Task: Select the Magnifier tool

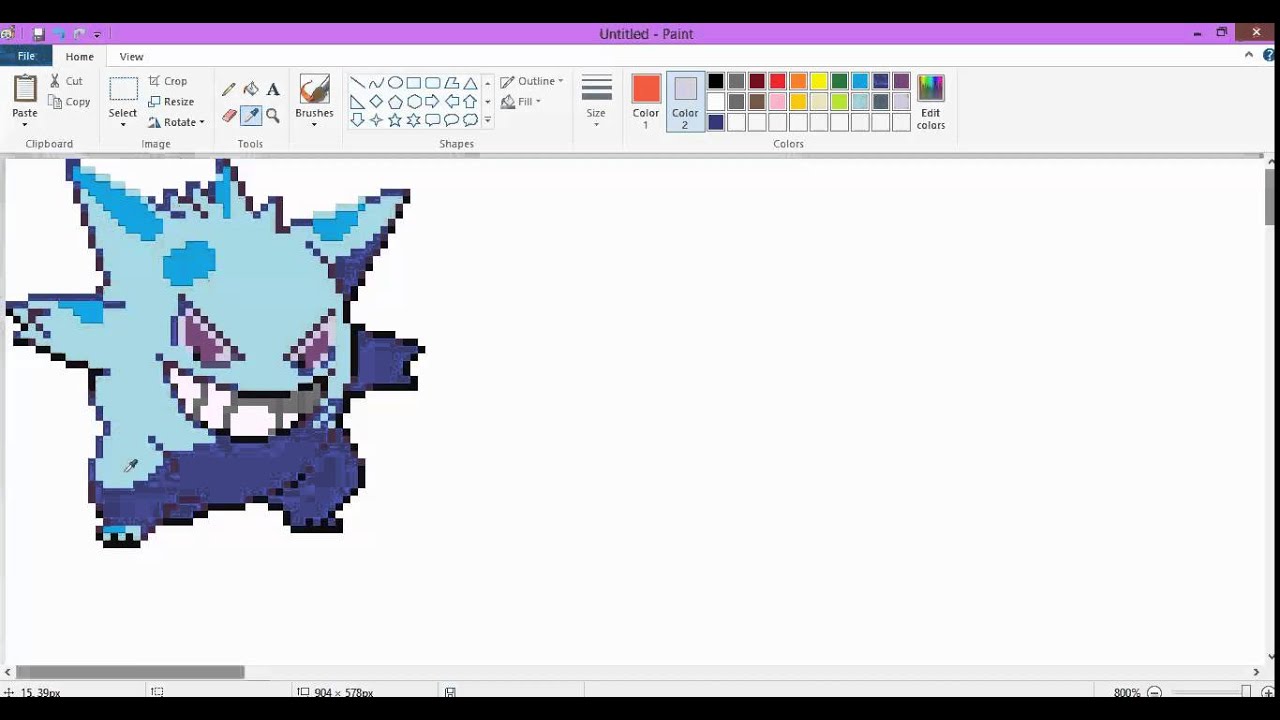Action: (x=273, y=116)
